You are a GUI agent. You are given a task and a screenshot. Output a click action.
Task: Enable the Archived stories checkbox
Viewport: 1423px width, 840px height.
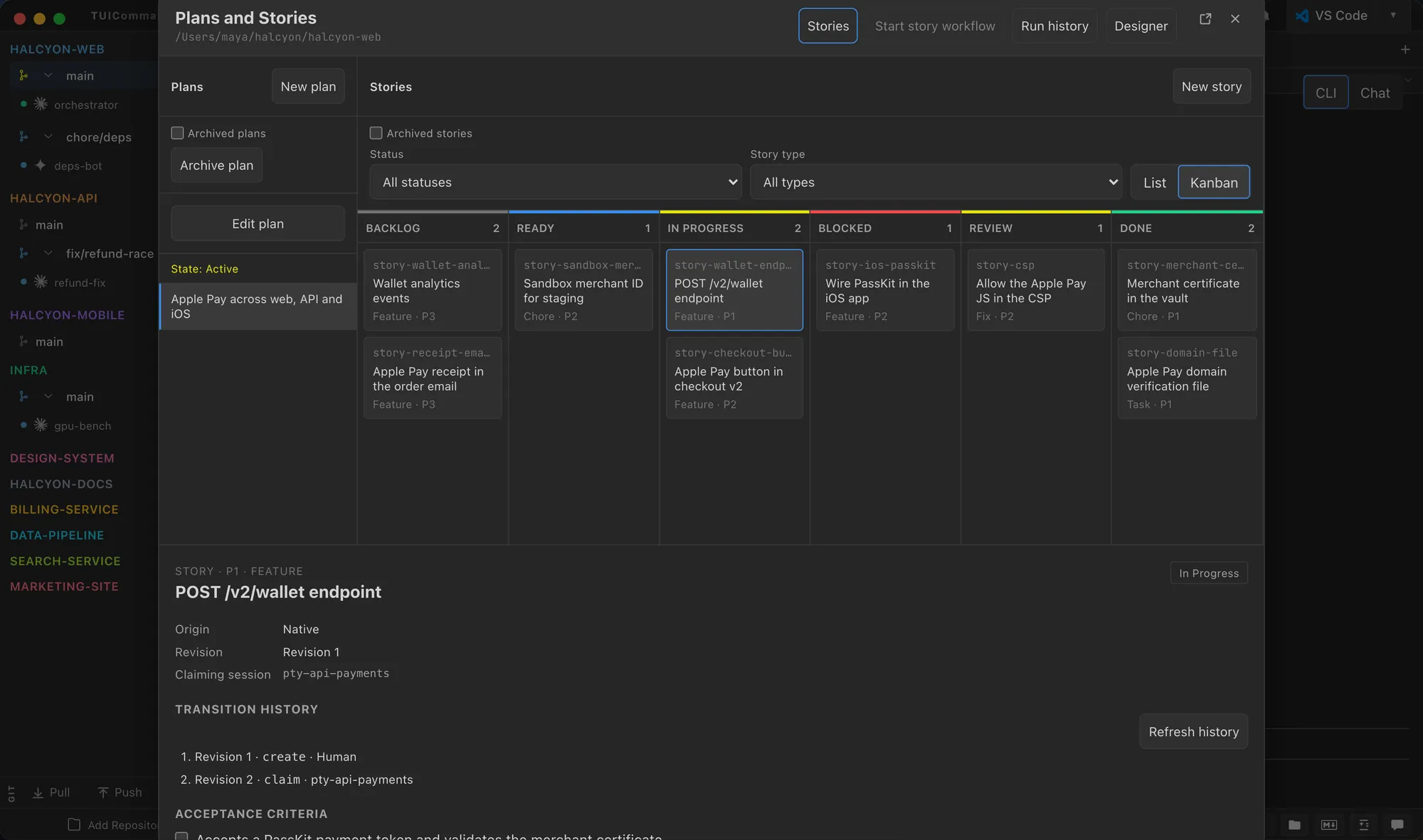click(376, 133)
